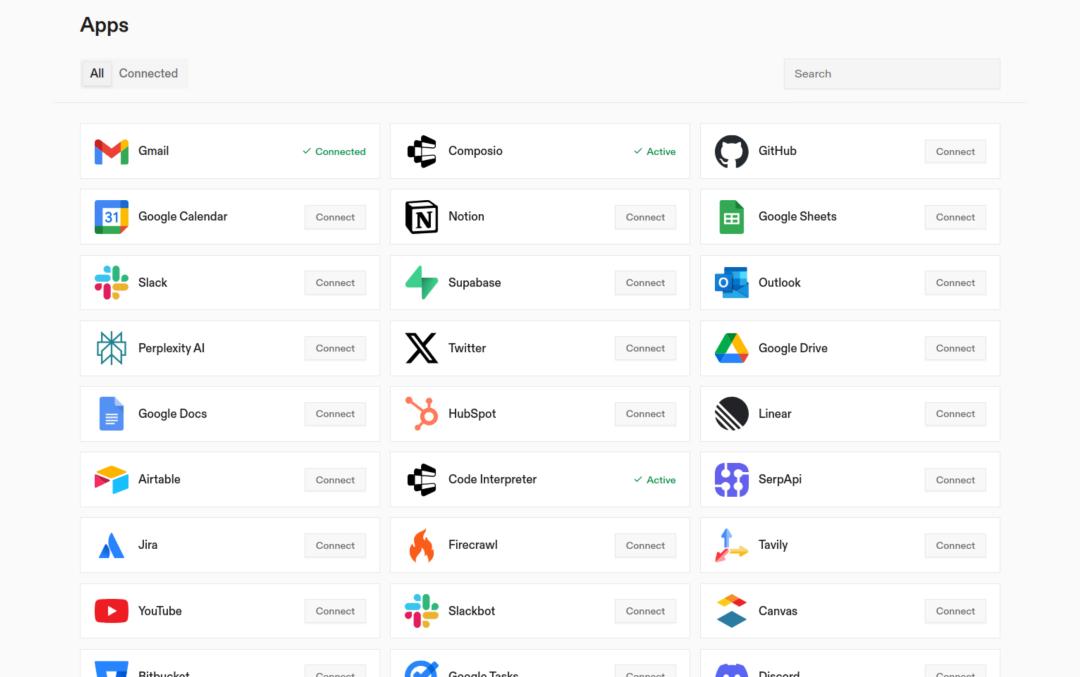Screen dimensions: 1080x677
Task: Click the HubSpot sprocket icon
Action: click(x=421, y=414)
